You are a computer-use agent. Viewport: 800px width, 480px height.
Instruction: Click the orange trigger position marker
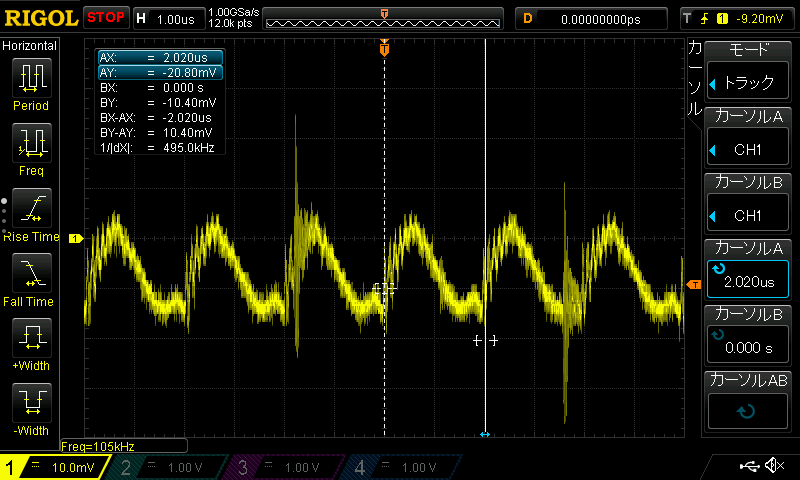tap(384, 48)
